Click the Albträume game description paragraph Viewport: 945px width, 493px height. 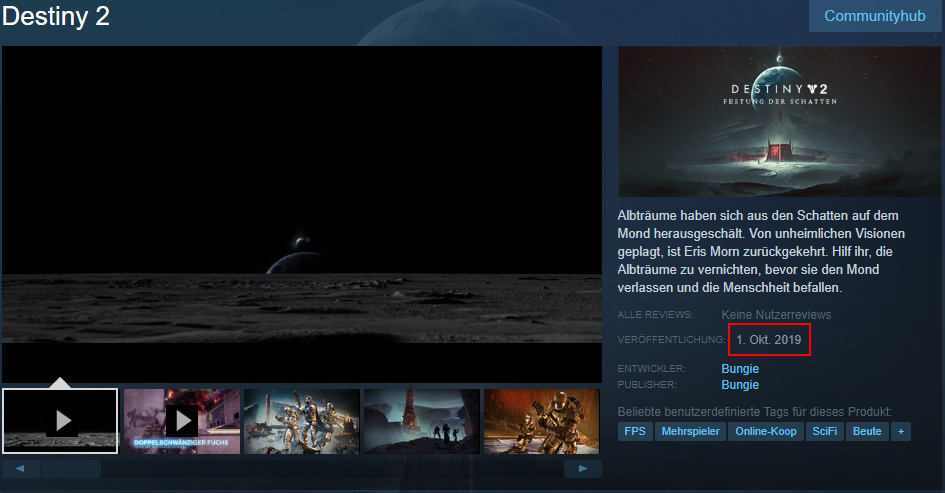pos(761,251)
